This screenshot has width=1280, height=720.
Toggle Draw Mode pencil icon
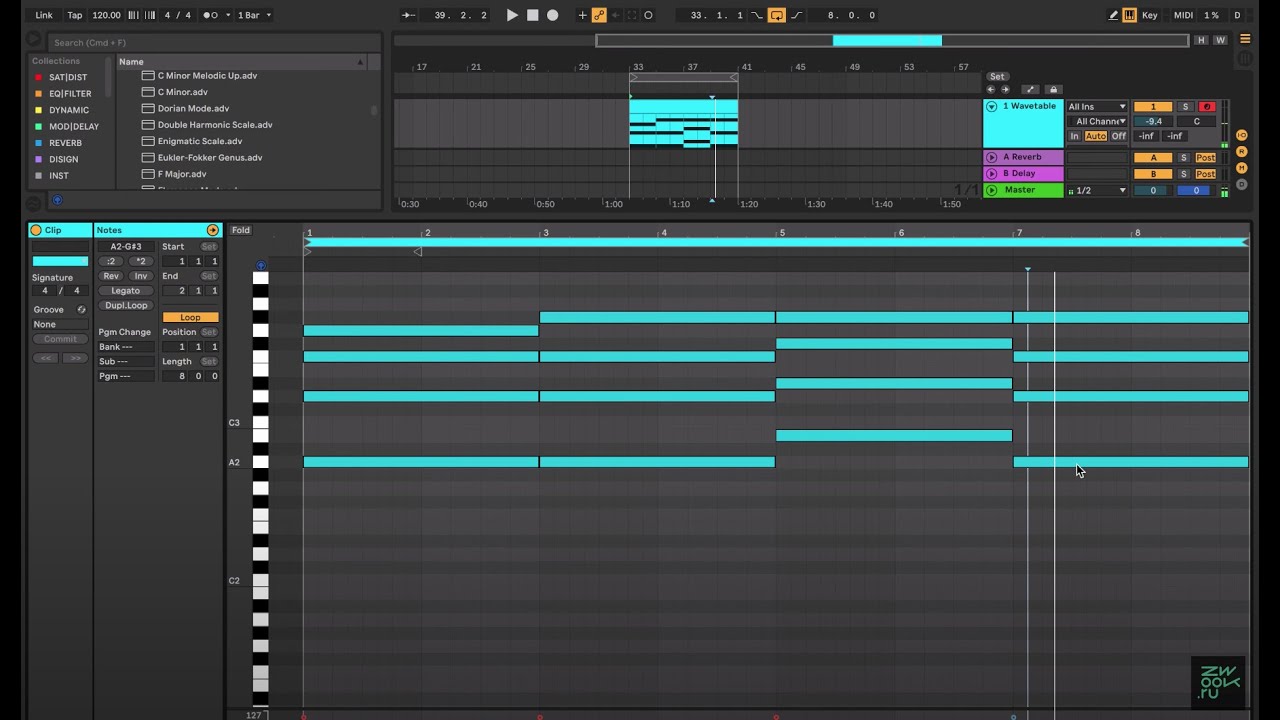(1113, 15)
